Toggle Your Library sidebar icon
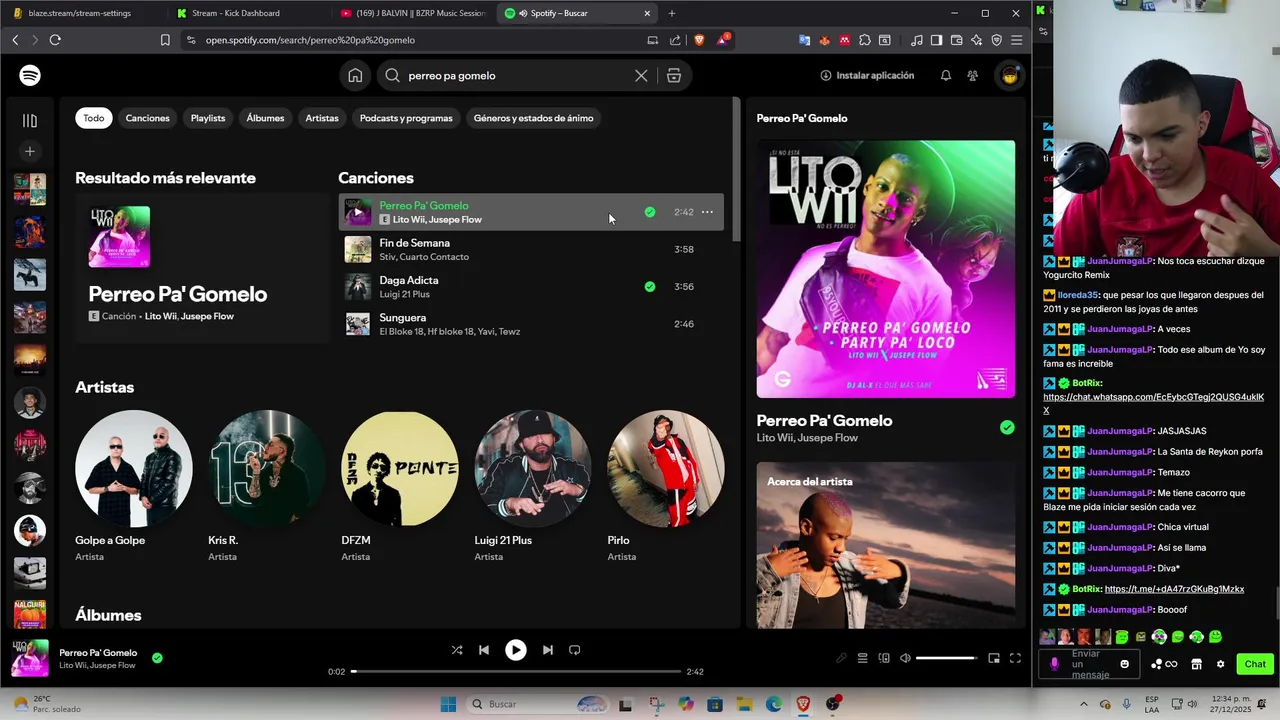This screenshot has height=720, width=1280. [30, 120]
